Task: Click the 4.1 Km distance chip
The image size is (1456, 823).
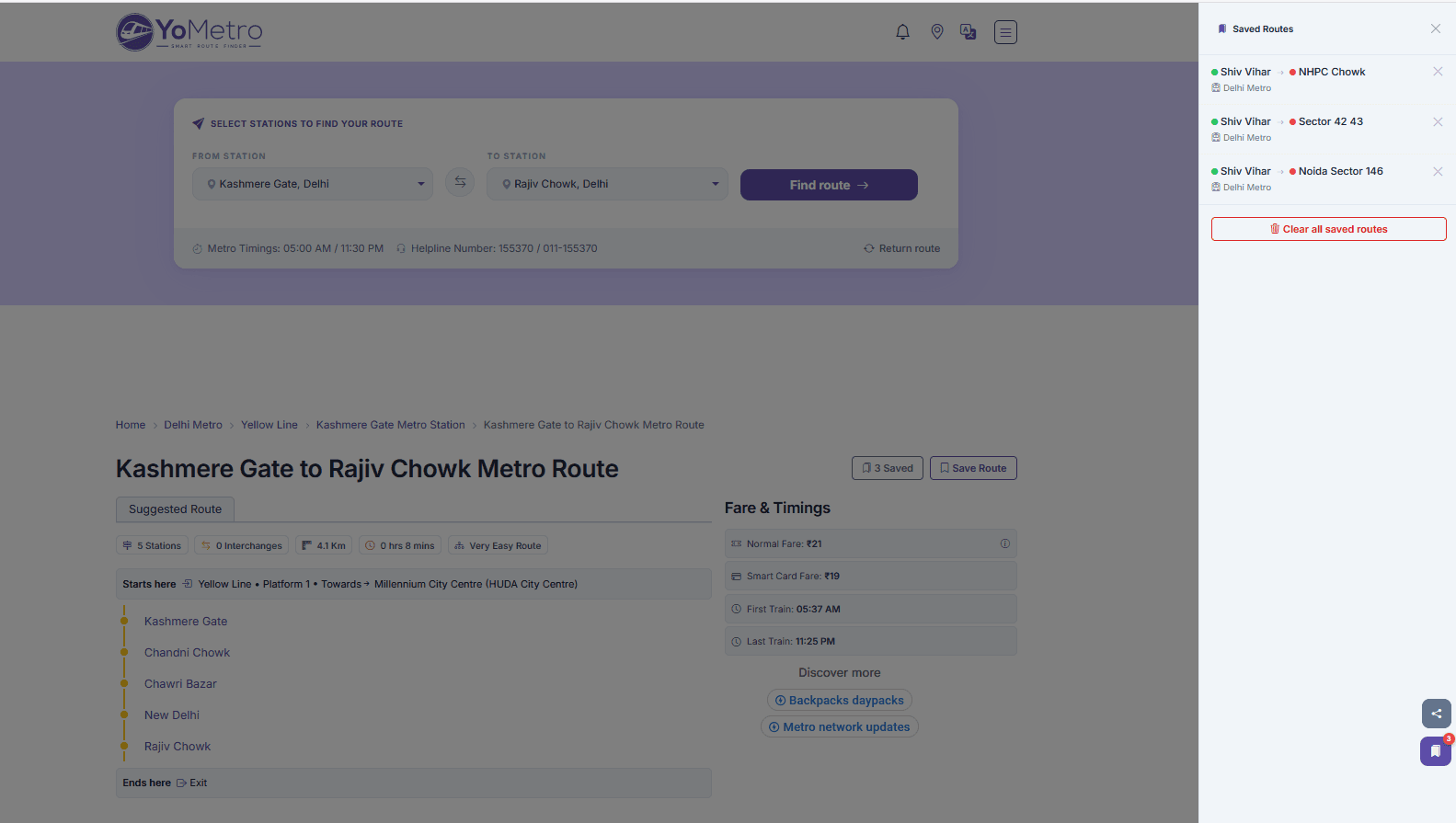Action: click(324, 545)
